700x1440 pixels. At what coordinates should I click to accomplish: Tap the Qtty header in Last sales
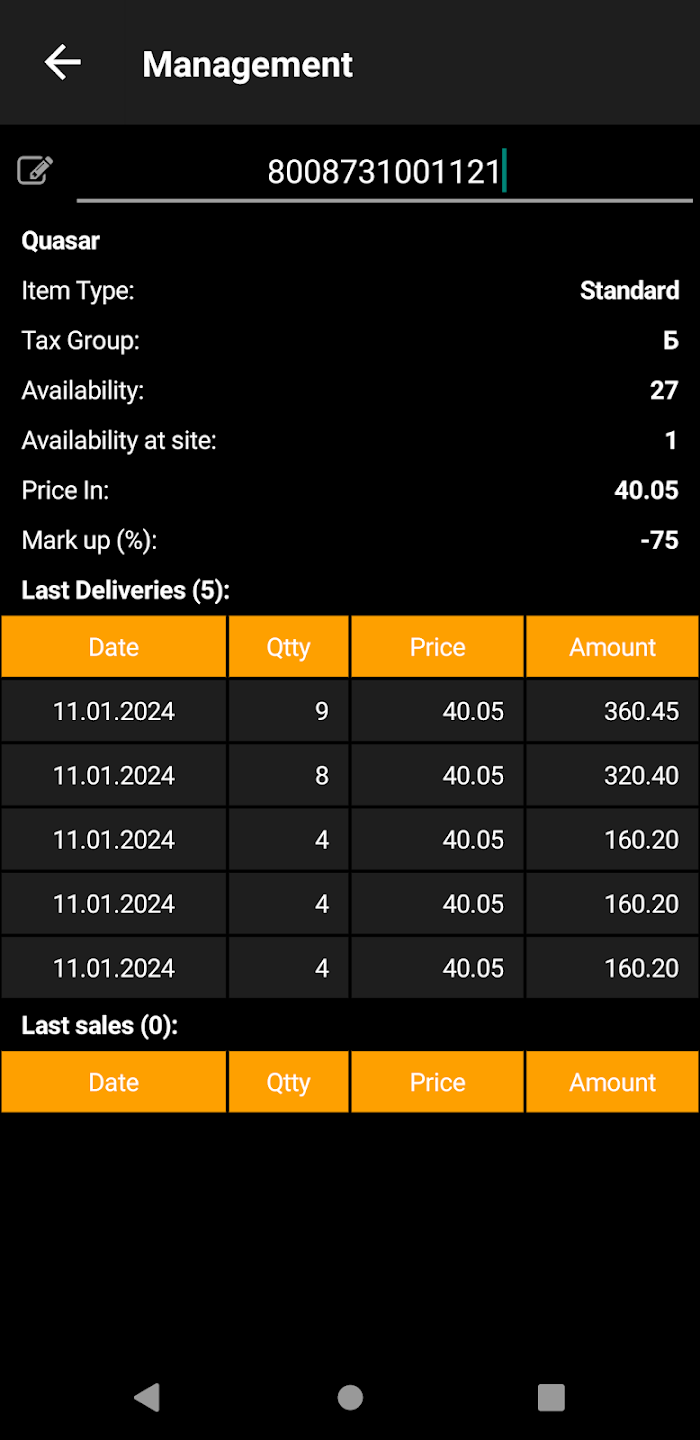coord(288,1082)
